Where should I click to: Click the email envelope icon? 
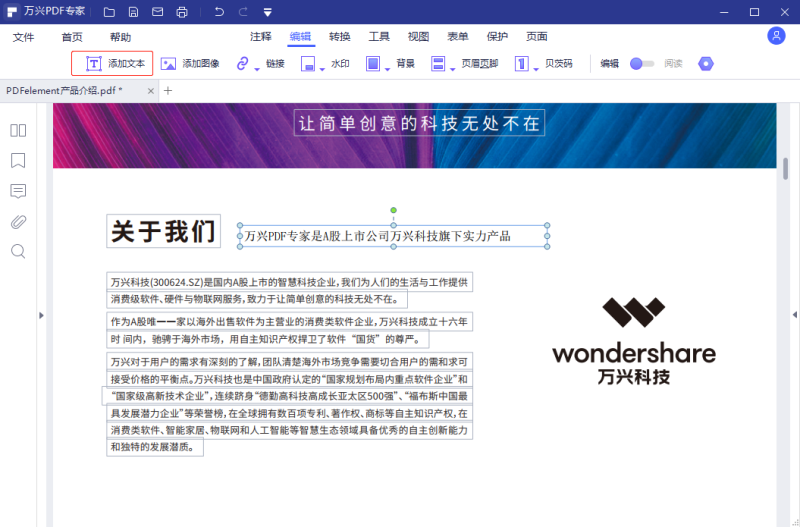tap(158, 12)
